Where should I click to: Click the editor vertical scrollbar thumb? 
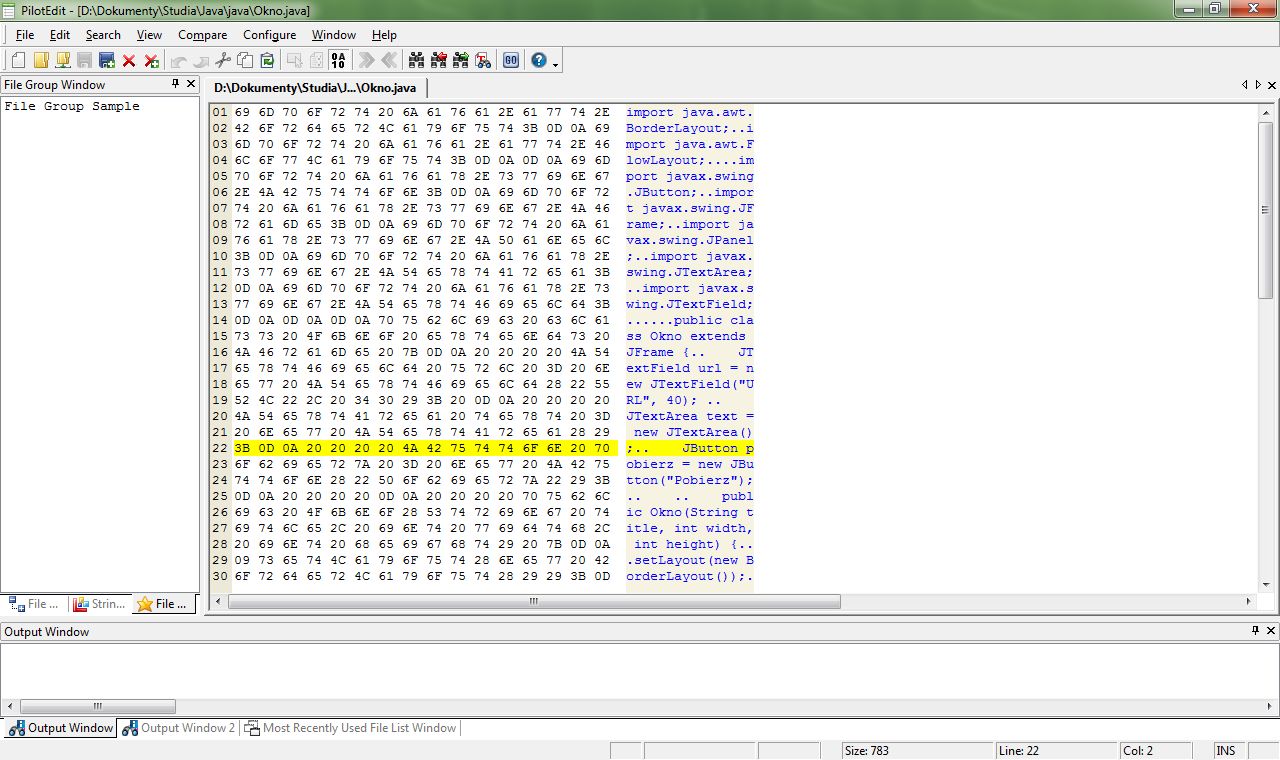tap(1265, 209)
